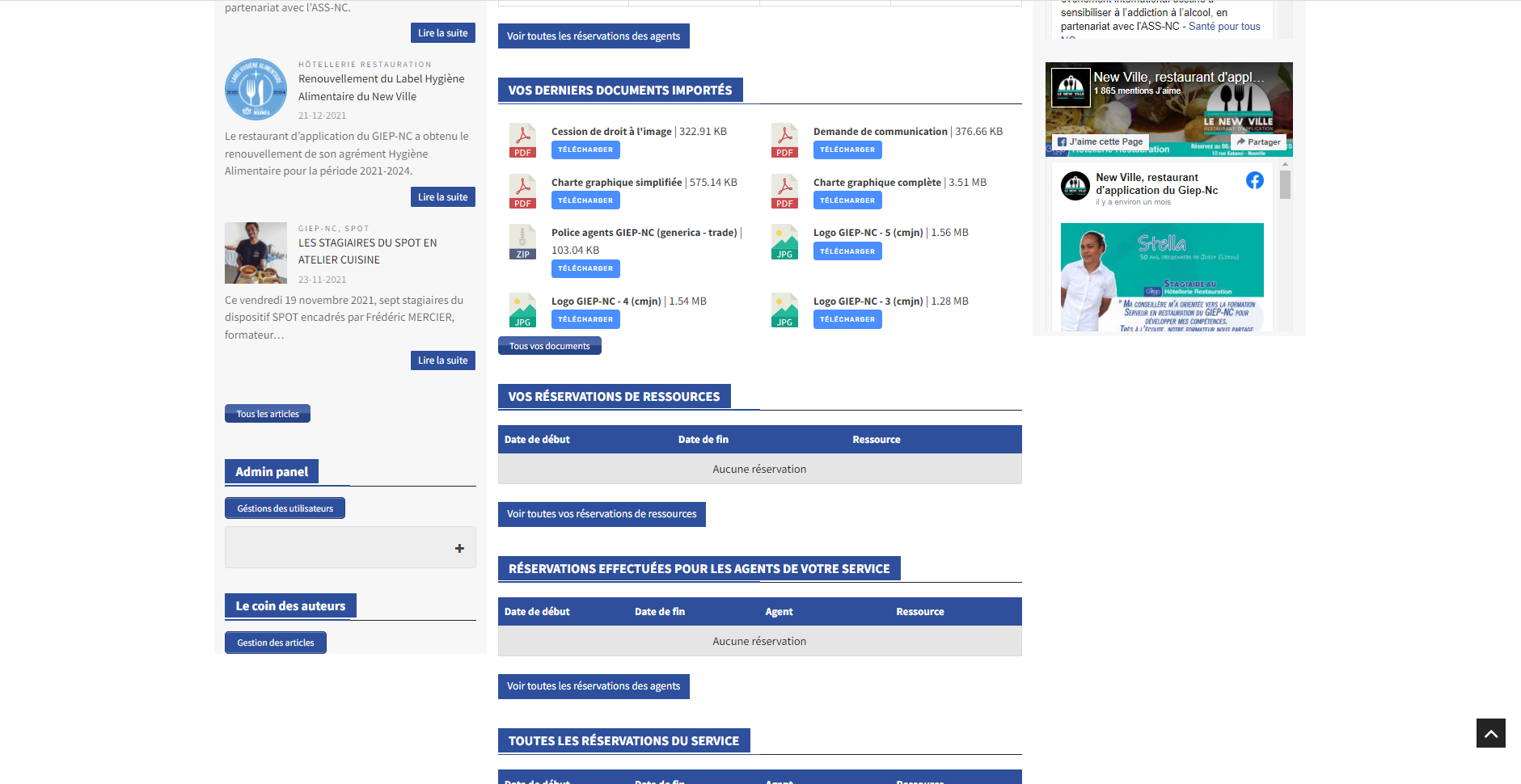
Task: Click the Label Hygiène Alimentaire badge thumbnail
Action: [x=256, y=89]
